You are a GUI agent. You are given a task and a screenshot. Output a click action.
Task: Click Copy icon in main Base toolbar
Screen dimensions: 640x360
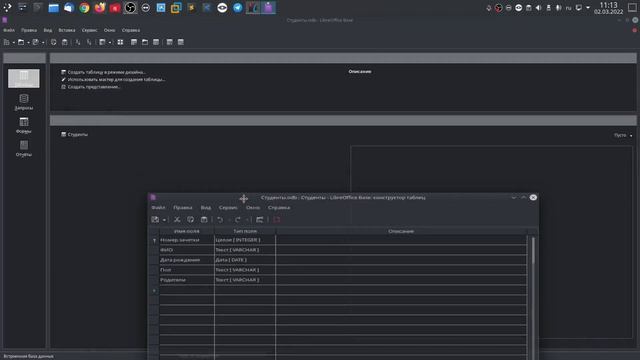coord(53,42)
